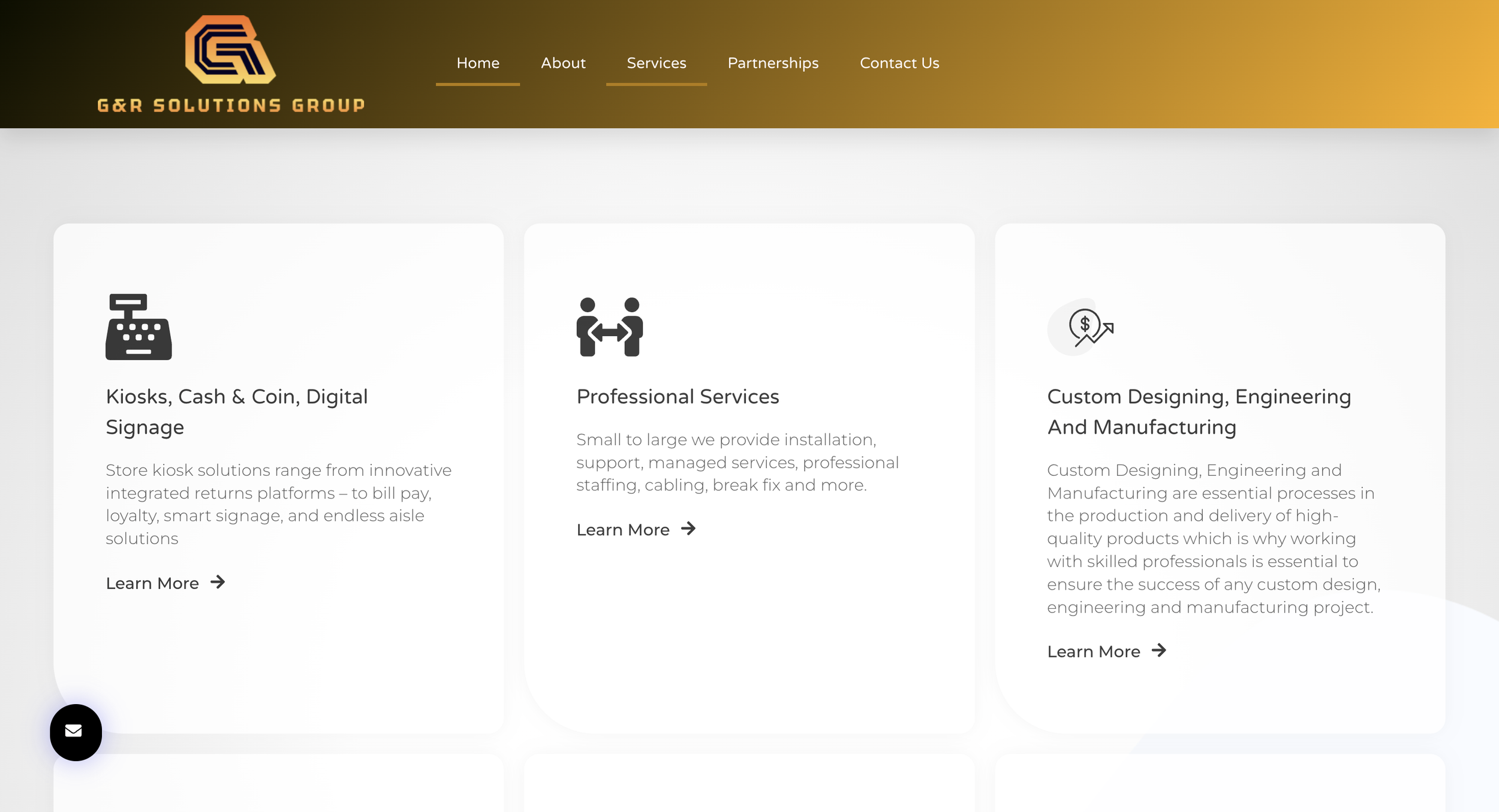Open the floating black mail button
Screen dimensions: 1499x812
pyautogui.click(x=76, y=732)
